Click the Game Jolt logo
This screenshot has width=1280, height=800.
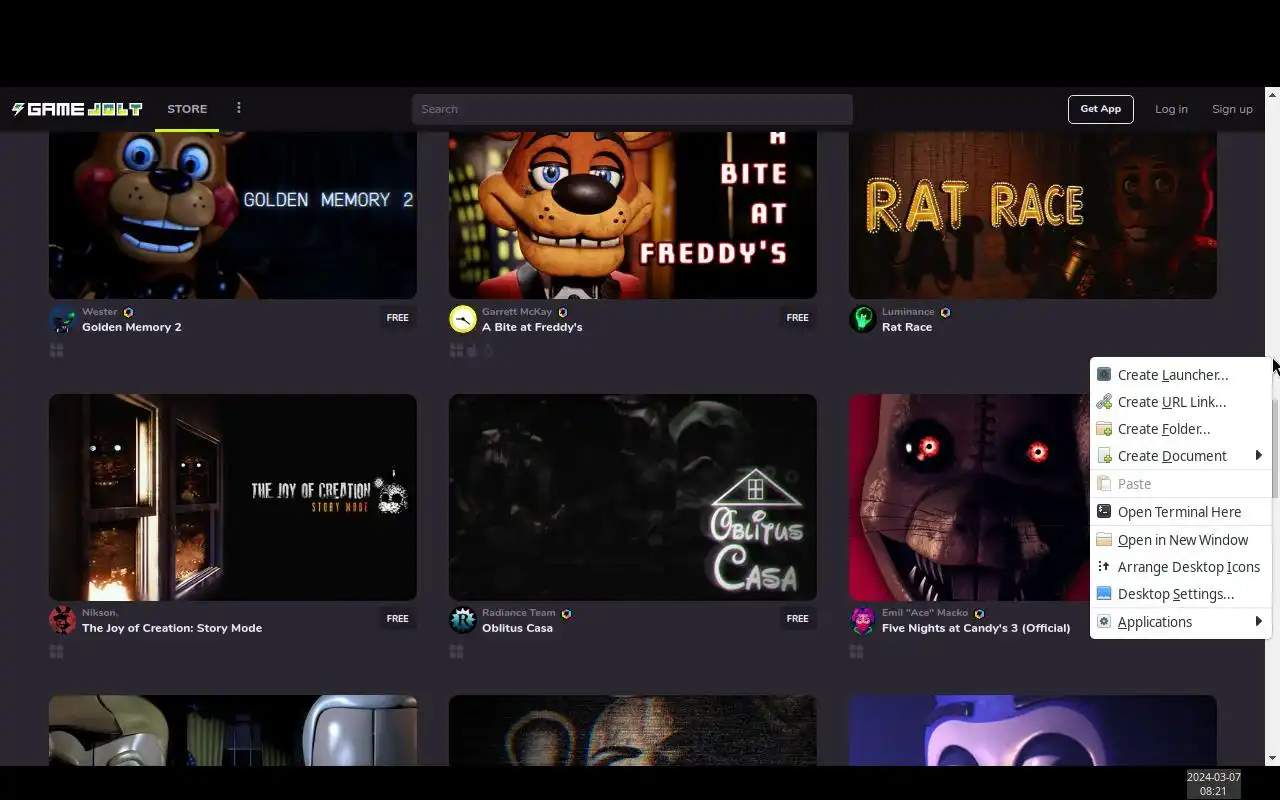(x=77, y=109)
